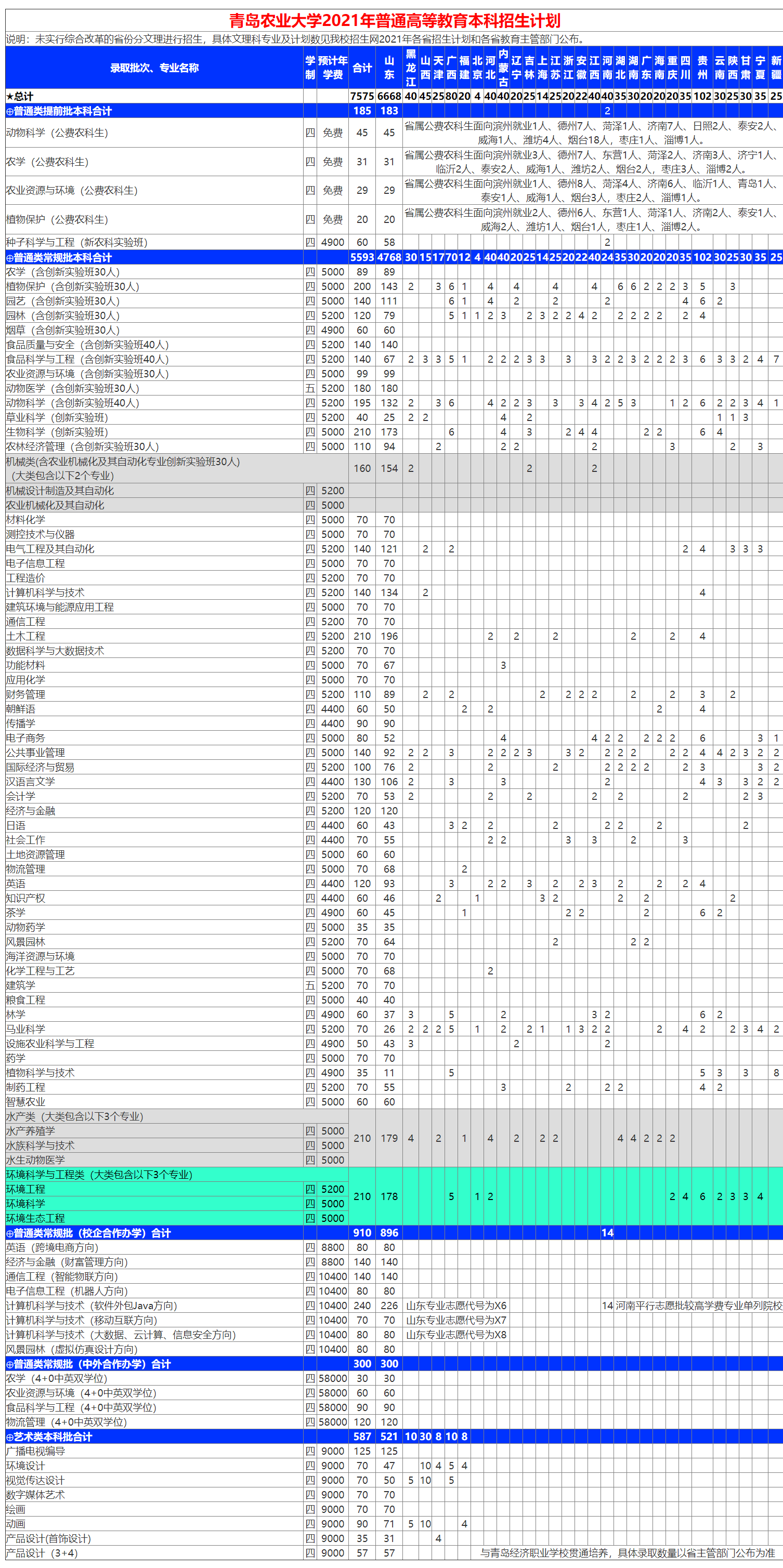783x1568 pixels.
Task: Select 食品质量与安全（含创新实验班40人）
Action: pos(394,345)
